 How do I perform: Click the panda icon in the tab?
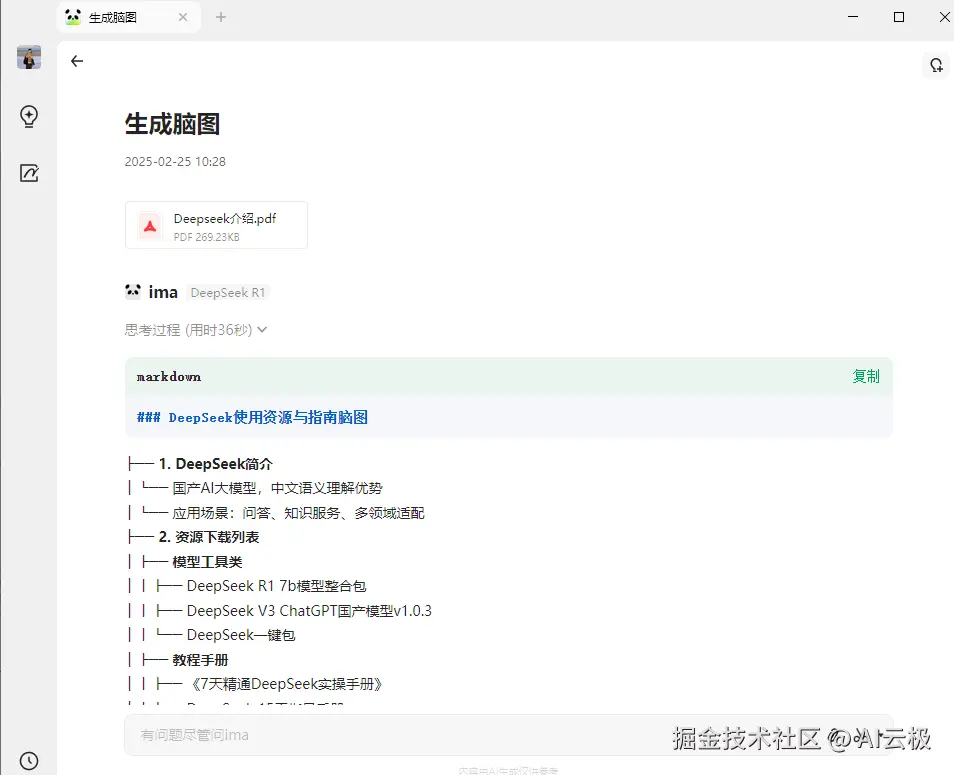pyautogui.click(x=73, y=16)
